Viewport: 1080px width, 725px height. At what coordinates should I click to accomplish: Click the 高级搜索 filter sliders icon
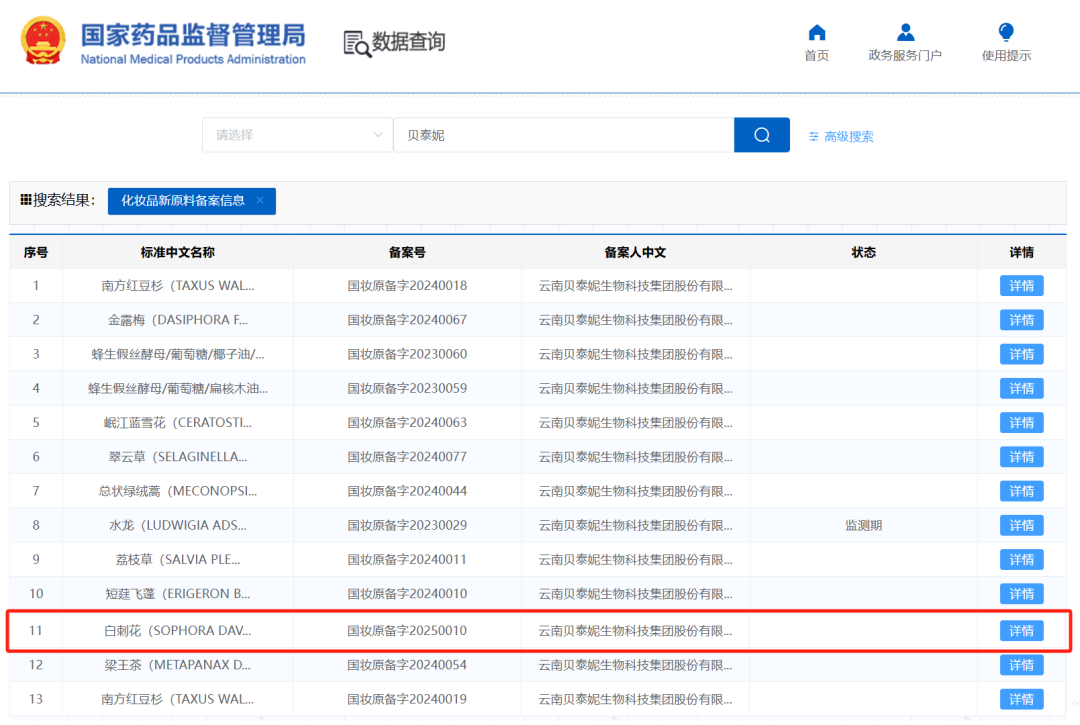[x=813, y=136]
